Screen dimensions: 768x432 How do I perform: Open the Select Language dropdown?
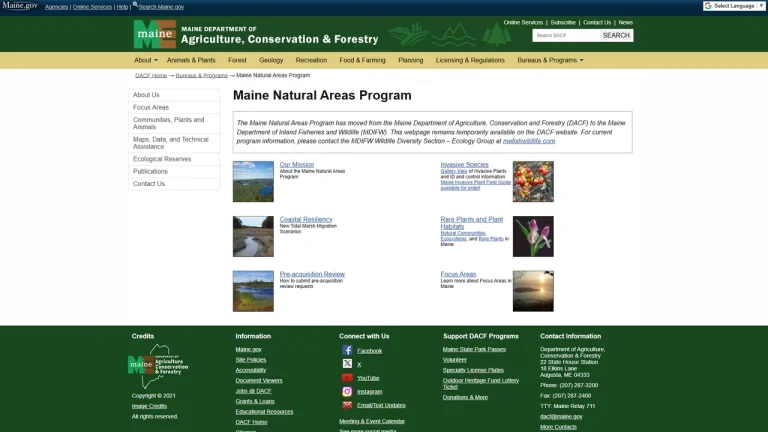coord(735,6)
